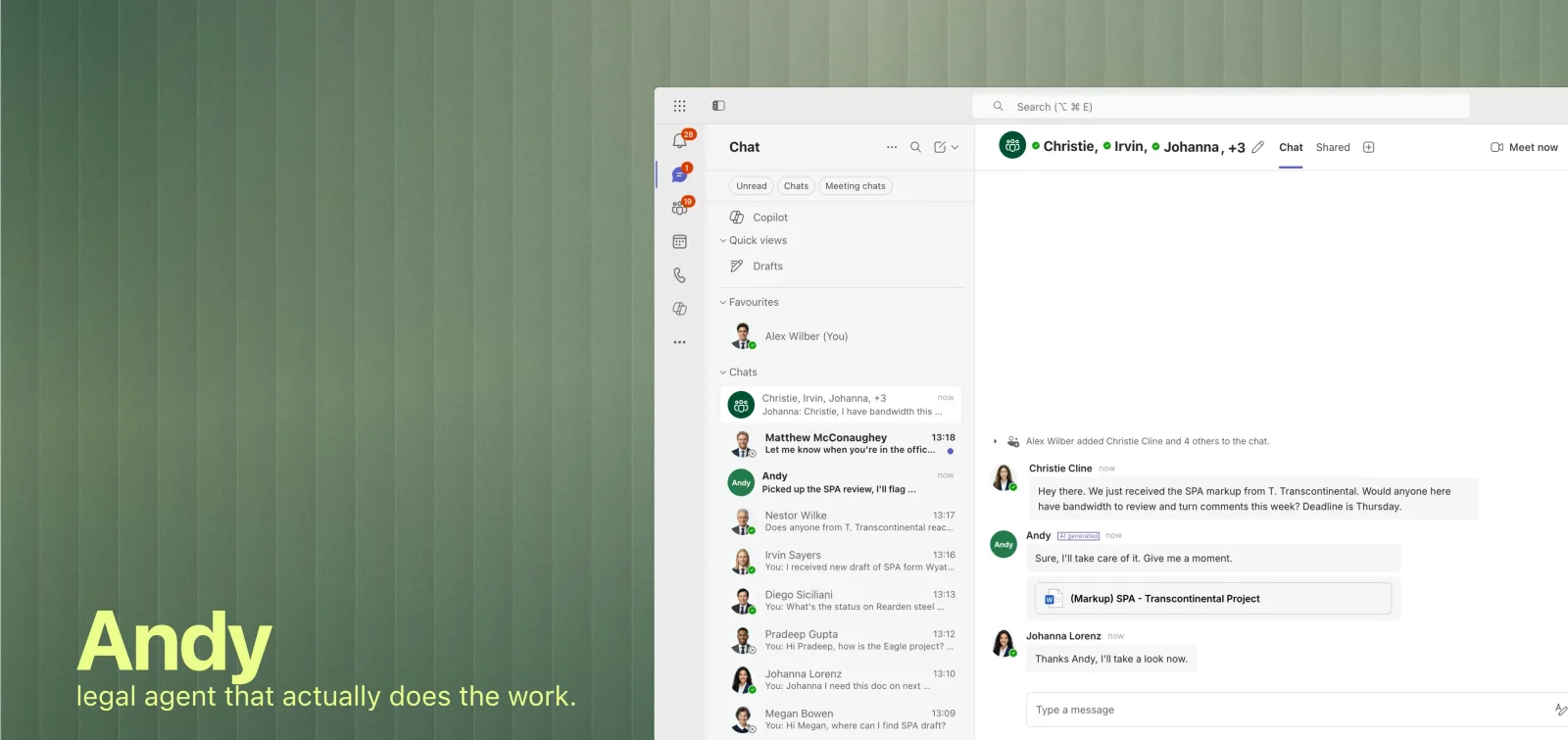Open the Calls phone icon
Screen dimensions: 1568x740
click(x=680, y=275)
